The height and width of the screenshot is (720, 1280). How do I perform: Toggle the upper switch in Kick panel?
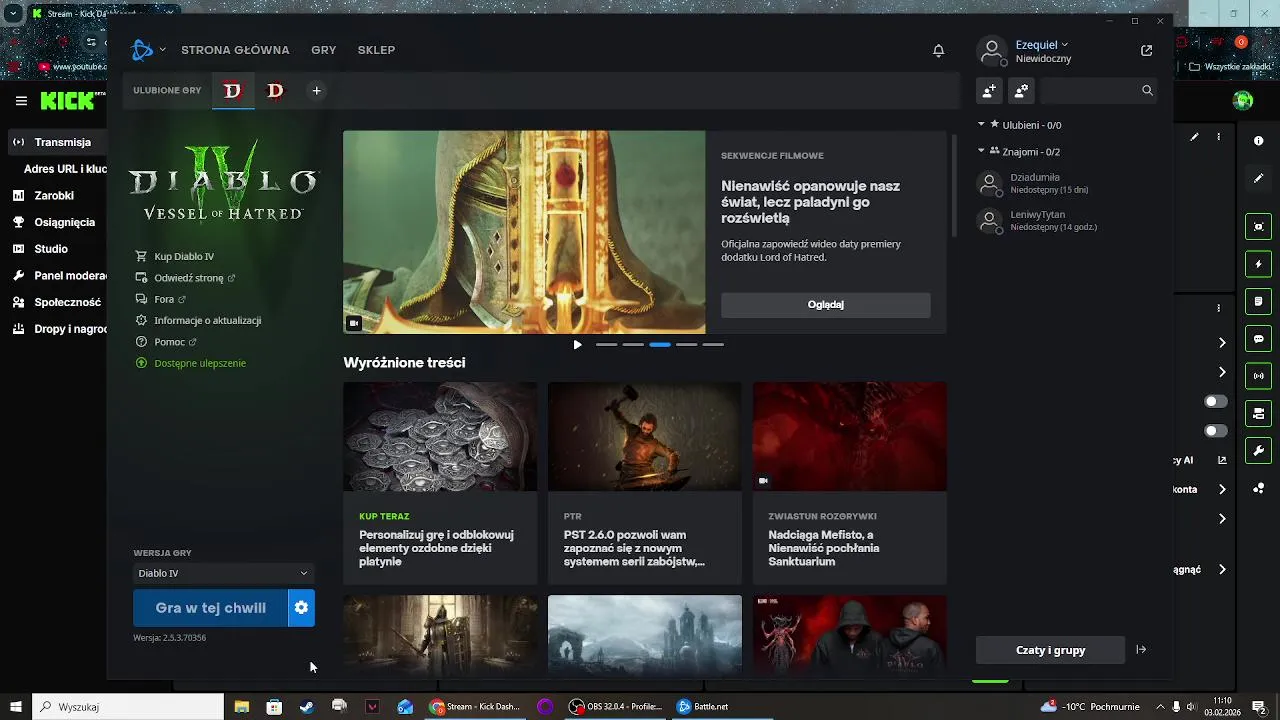[x=1216, y=402]
